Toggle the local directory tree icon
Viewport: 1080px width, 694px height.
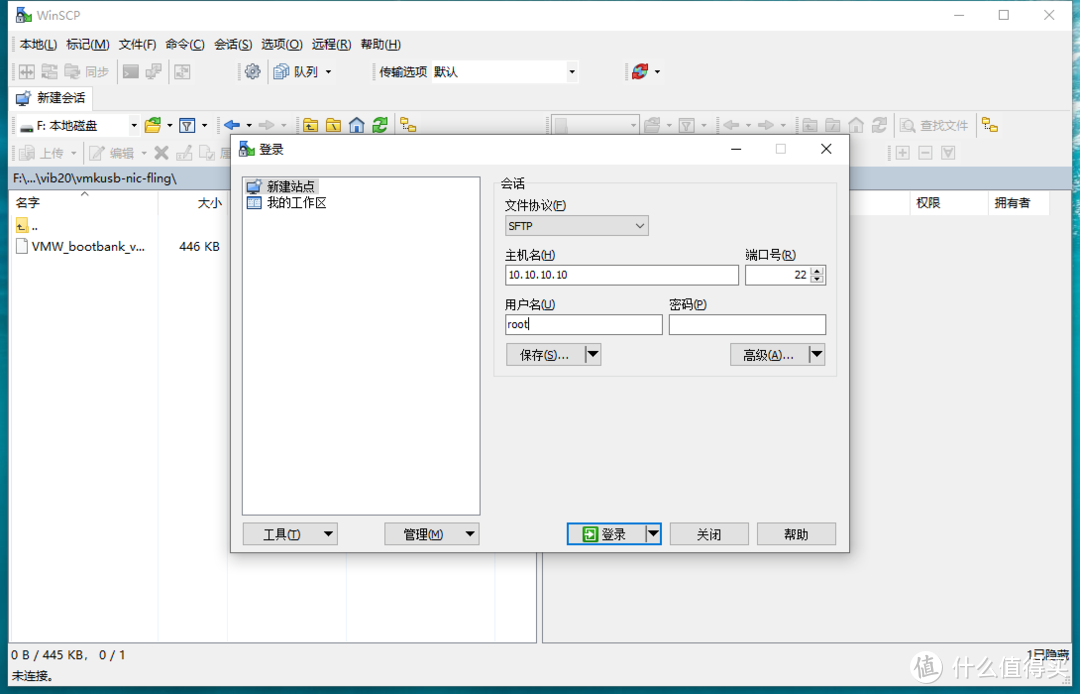[408, 125]
